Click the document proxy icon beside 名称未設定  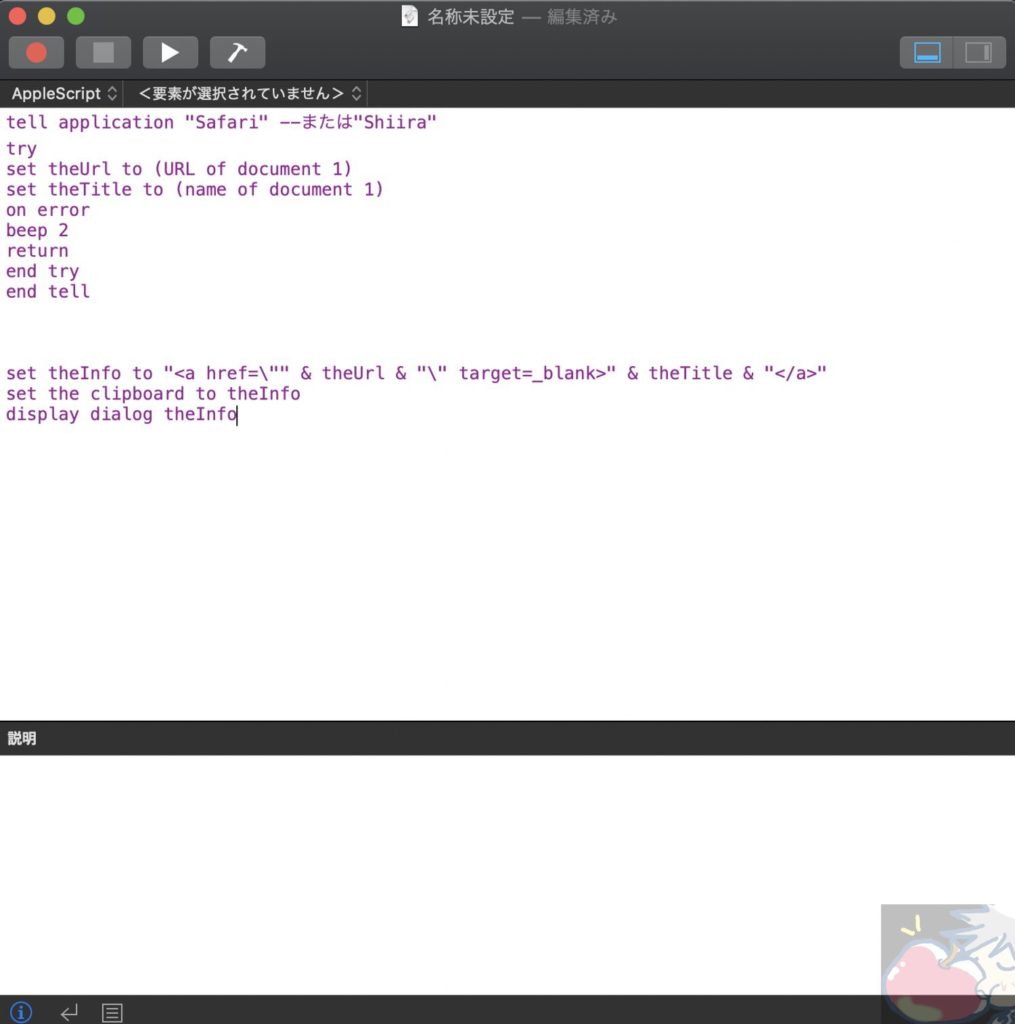click(409, 16)
